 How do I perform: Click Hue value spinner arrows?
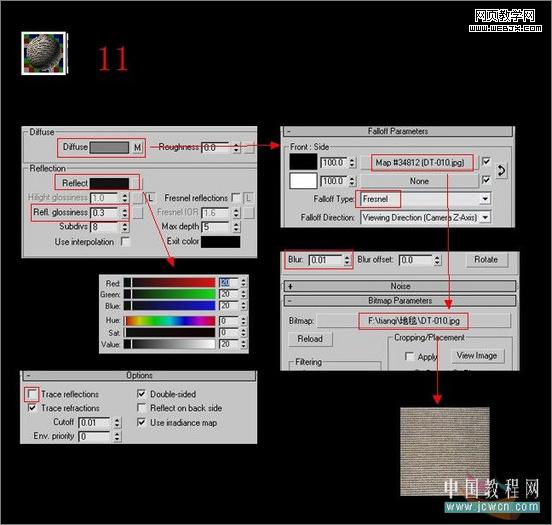(243, 321)
